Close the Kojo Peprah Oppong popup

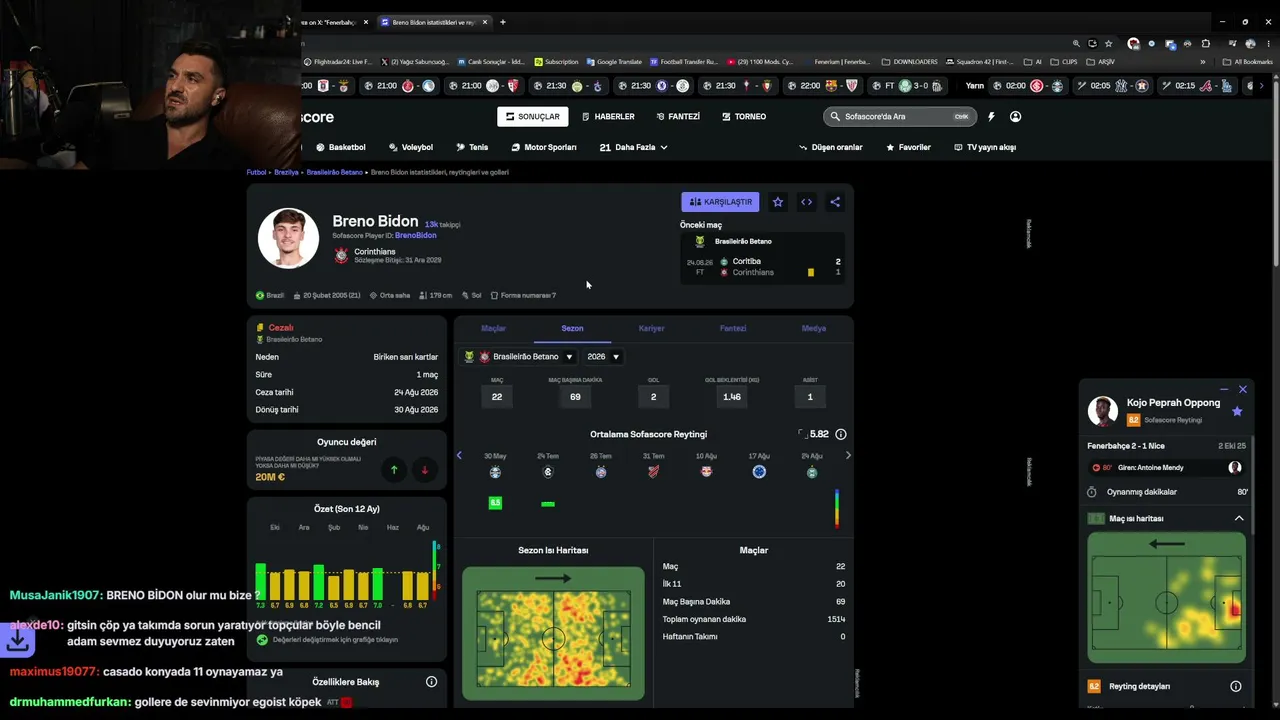(x=1243, y=389)
